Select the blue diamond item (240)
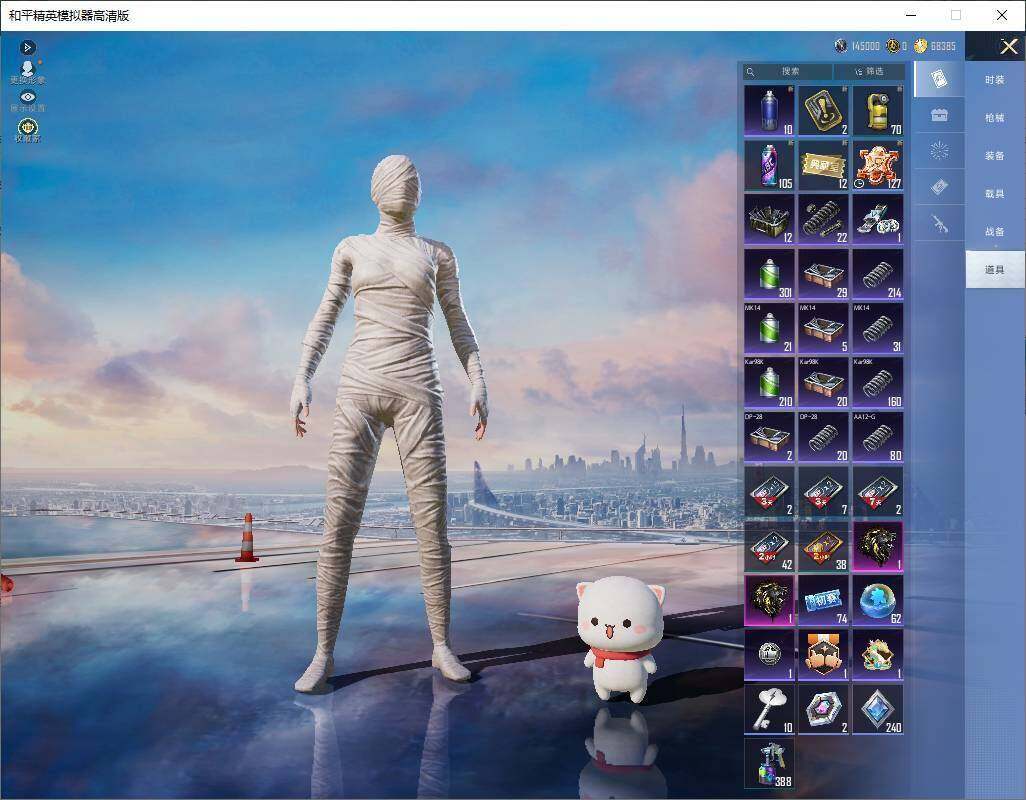 [878, 709]
